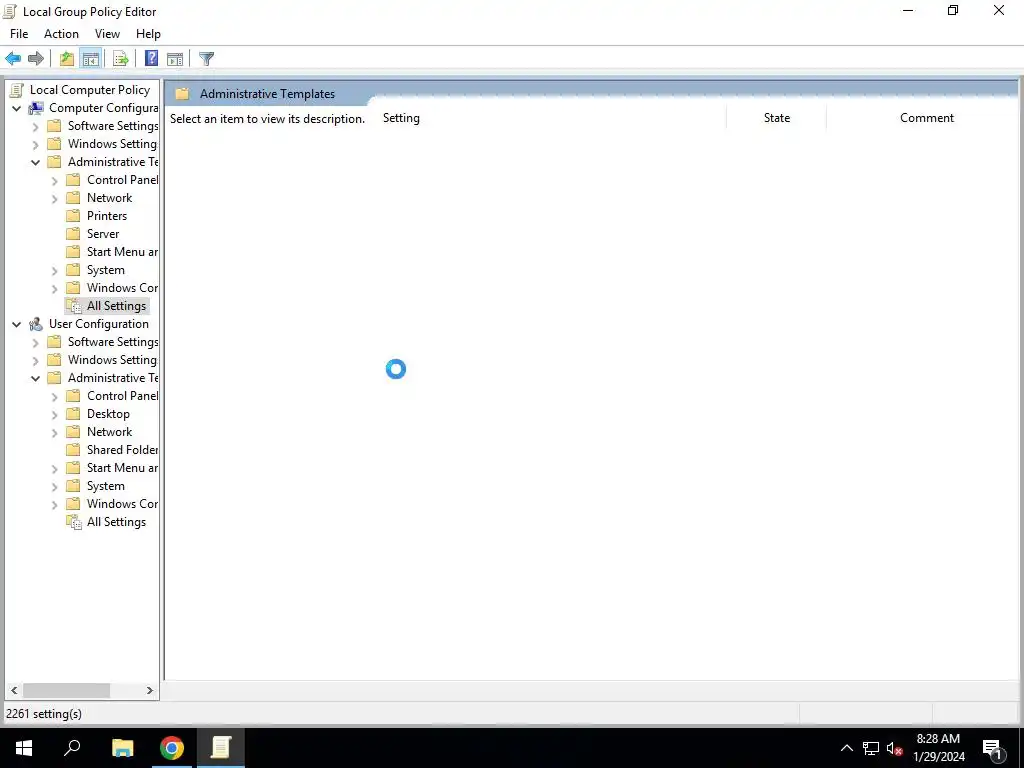Expand Windows Settings under User Configuration
Image resolution: width=1024 pixels, height=768 pixels.
coord(36,360)
